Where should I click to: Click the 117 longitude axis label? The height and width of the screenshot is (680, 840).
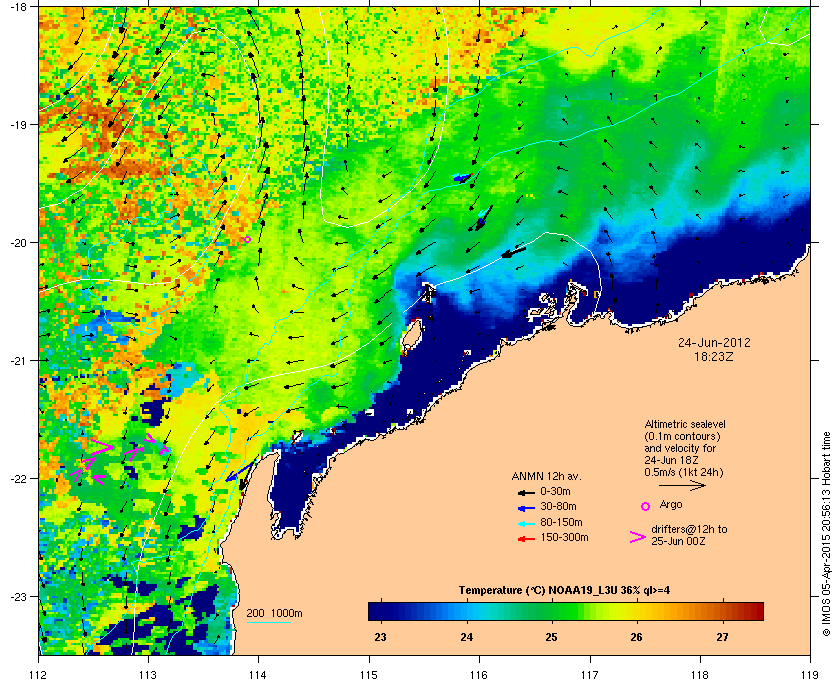click(590, 675)
